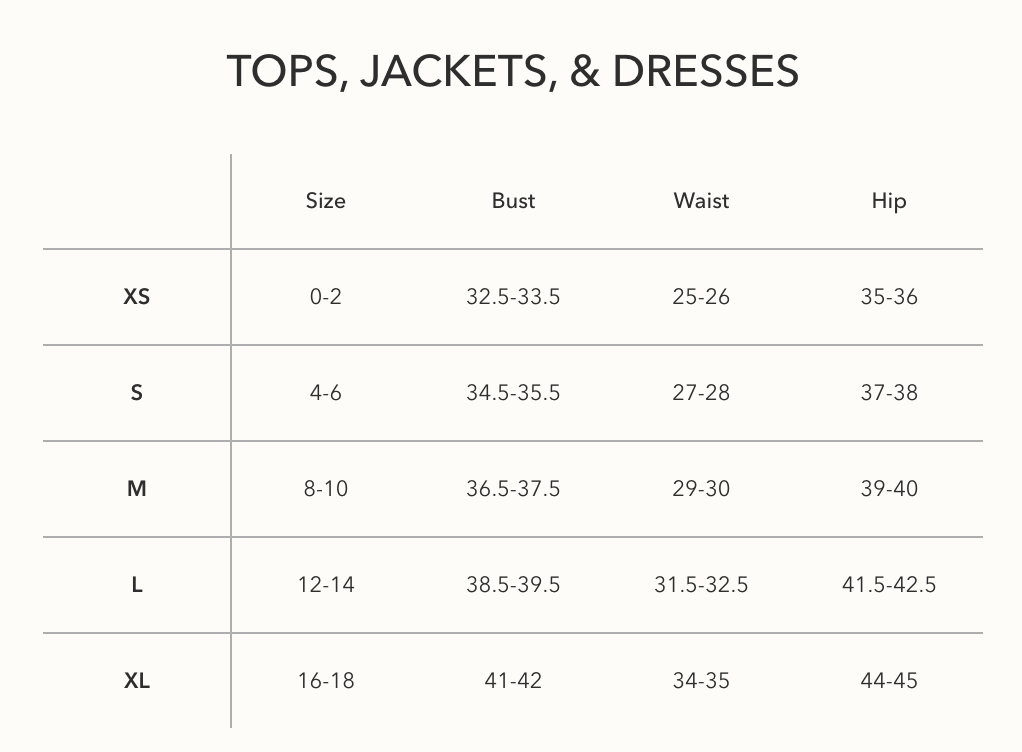Image resolution: width=1022 pixels, height=752 pixels.
Task: Select the Hip column header
Action: pos(888,201)
